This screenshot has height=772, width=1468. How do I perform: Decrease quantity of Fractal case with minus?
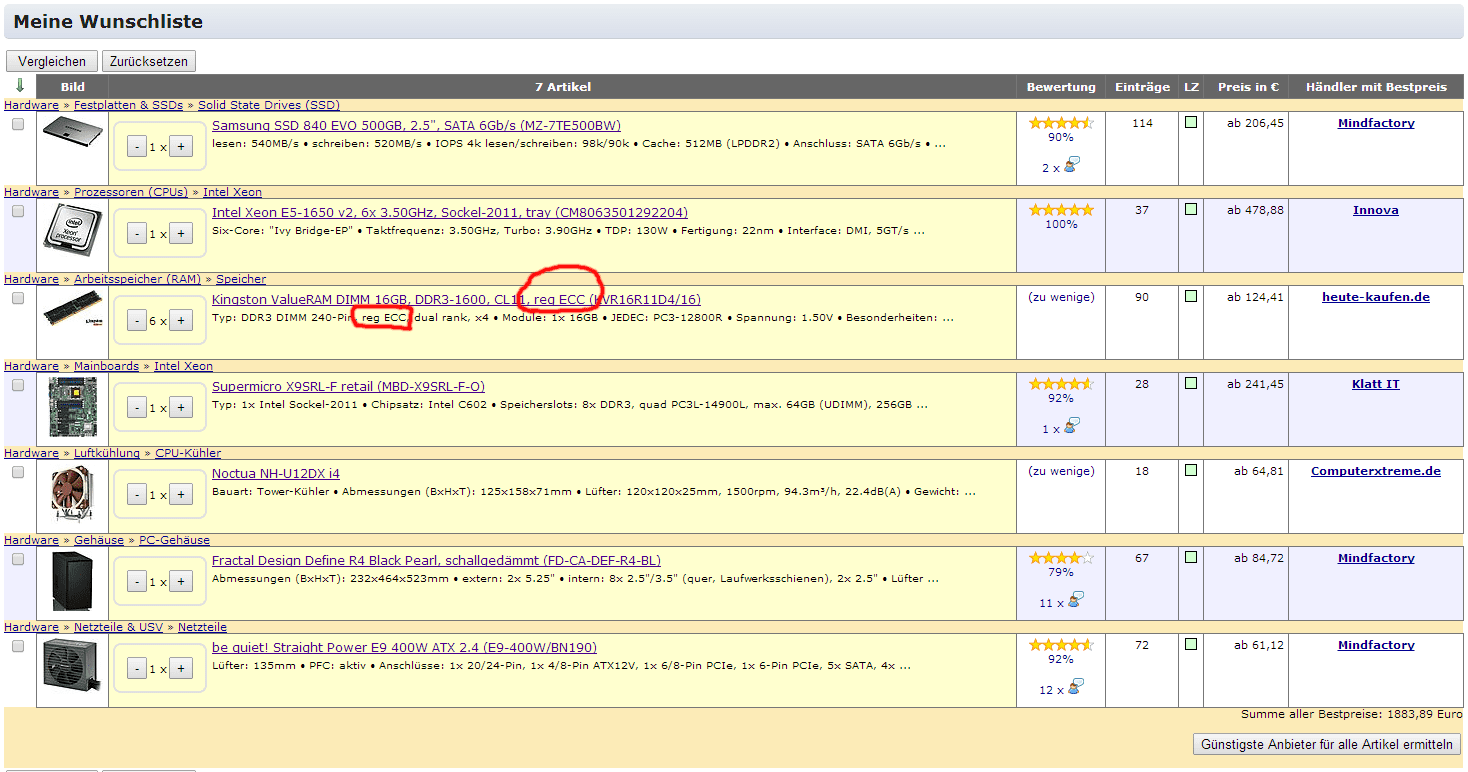point(137,582)
